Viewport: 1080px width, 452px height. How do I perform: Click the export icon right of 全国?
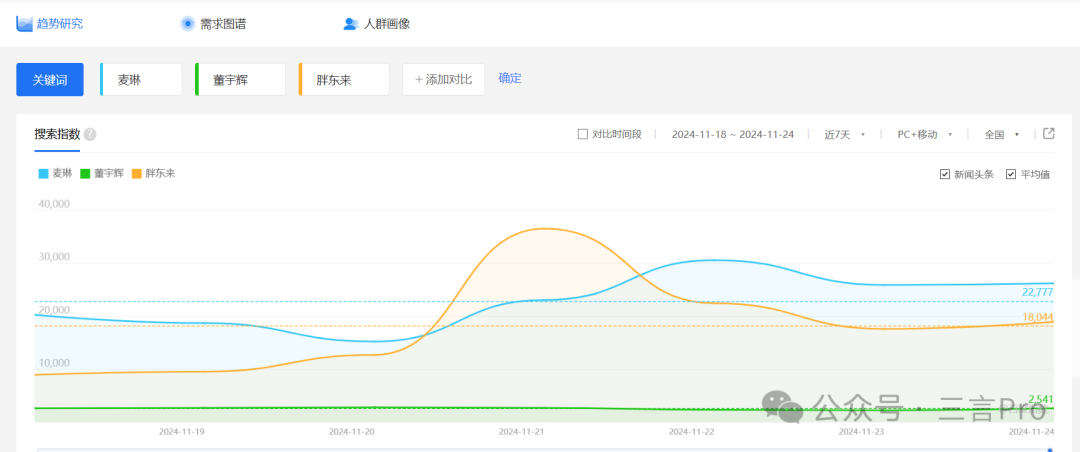pos(1048,134)
